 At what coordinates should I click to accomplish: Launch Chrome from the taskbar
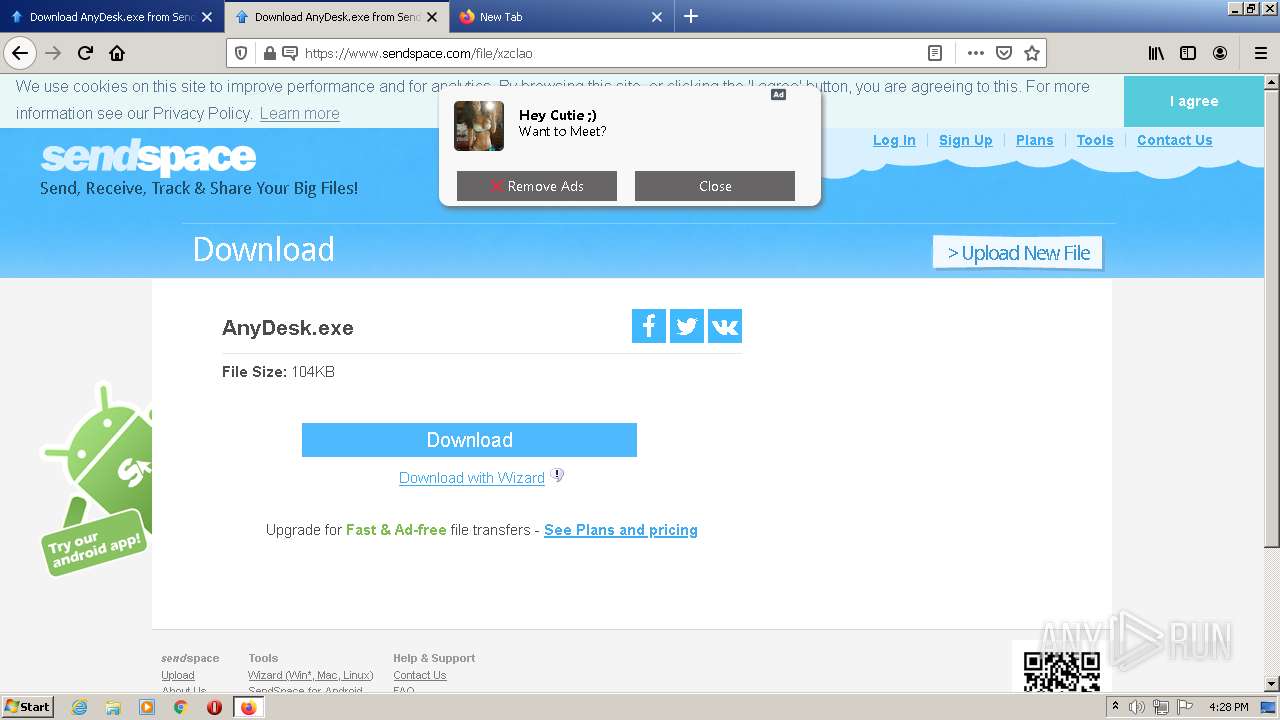pyautogui.click(x=181, y=707)
